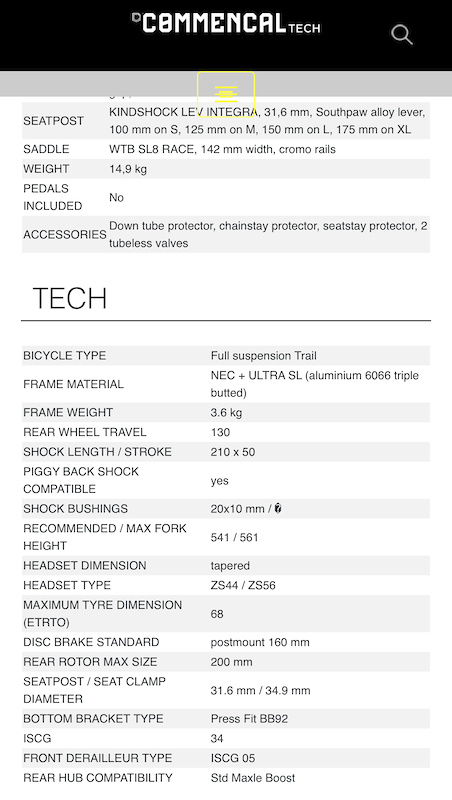This screenshot has width=452, height=800.
Task: Select the SHOCK LENGTH / STROKE row
Action: (226, 452)
